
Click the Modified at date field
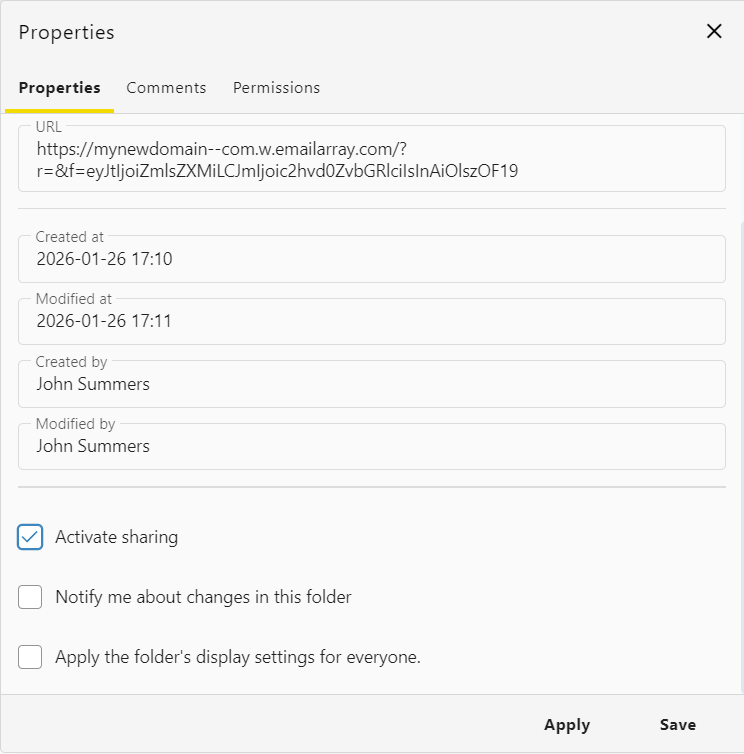click(x=371, y=322)
